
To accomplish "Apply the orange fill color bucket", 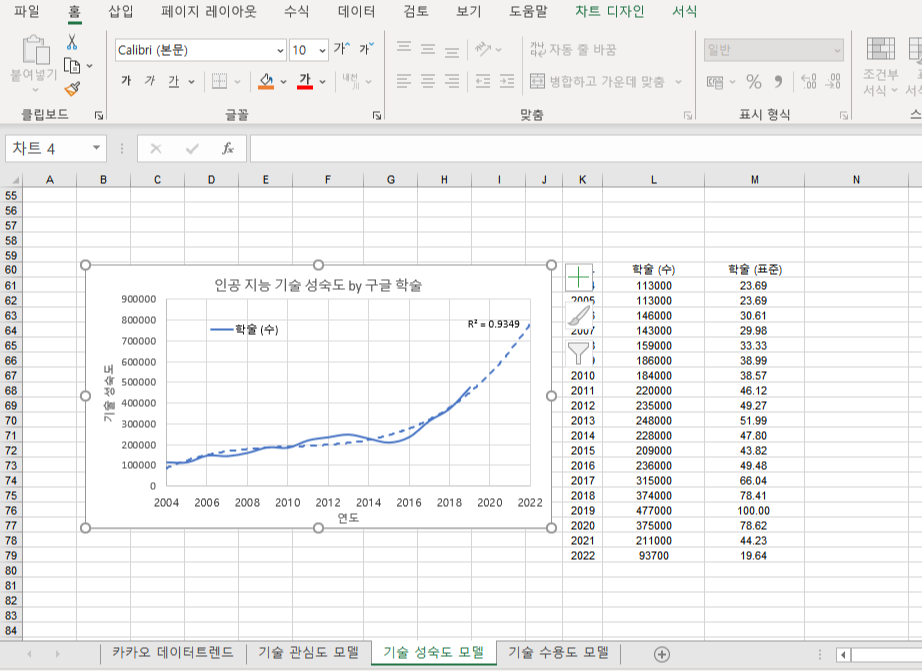I will pos(266,81).
